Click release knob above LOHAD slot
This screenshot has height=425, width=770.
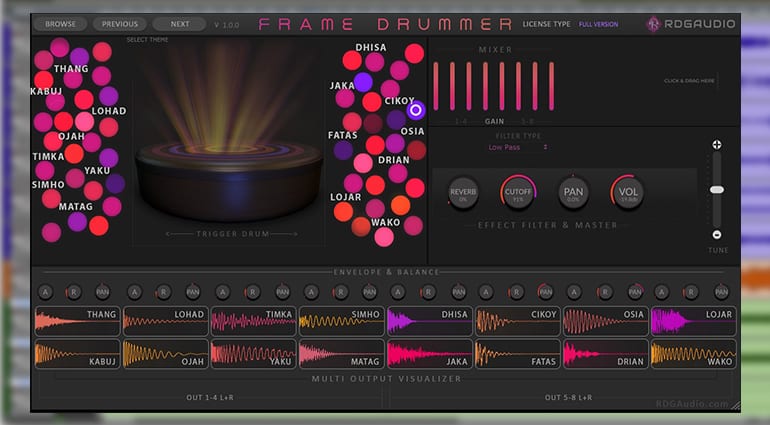(163, 292)
